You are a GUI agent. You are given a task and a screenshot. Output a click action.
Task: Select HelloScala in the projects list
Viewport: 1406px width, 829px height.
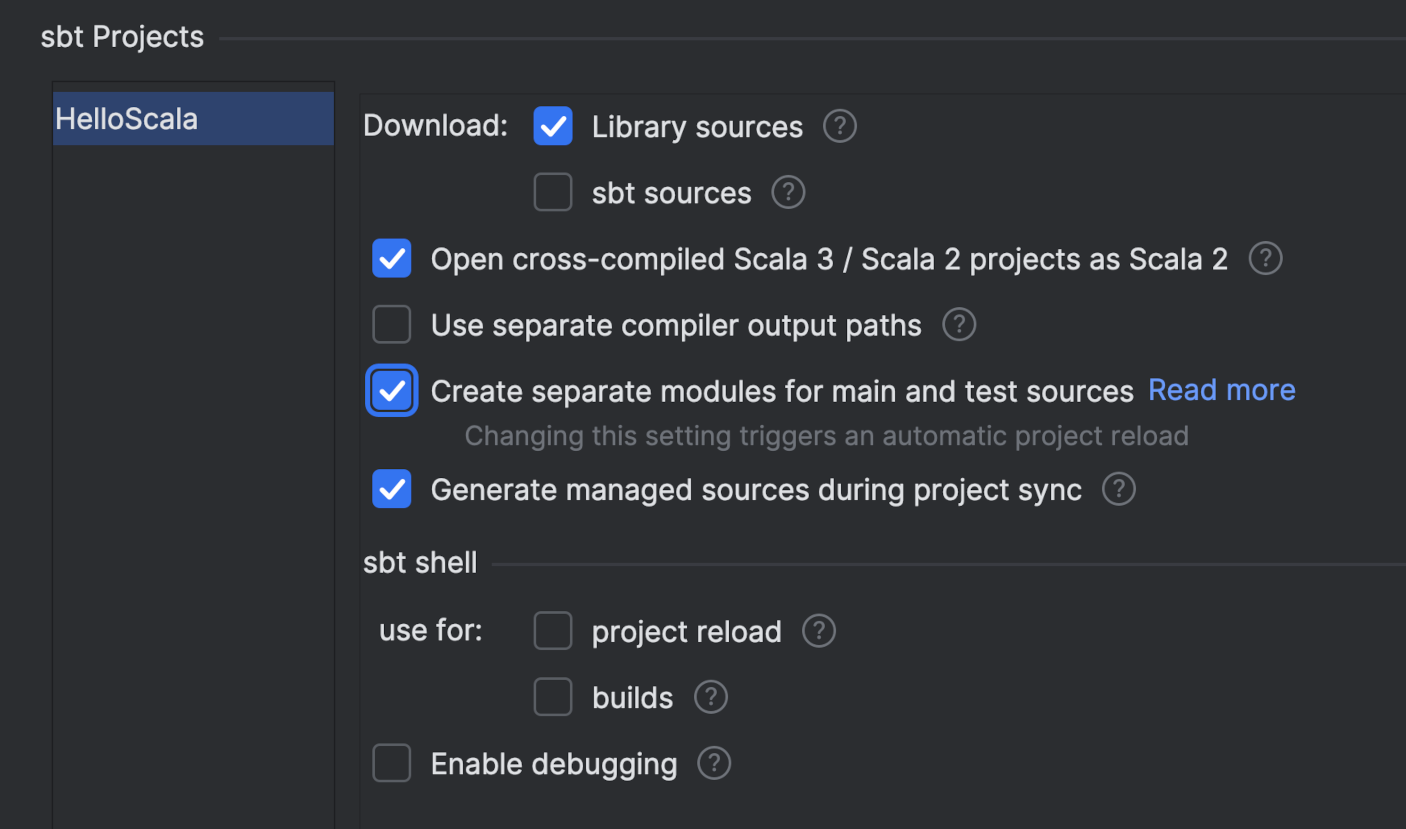click(192, 118)
